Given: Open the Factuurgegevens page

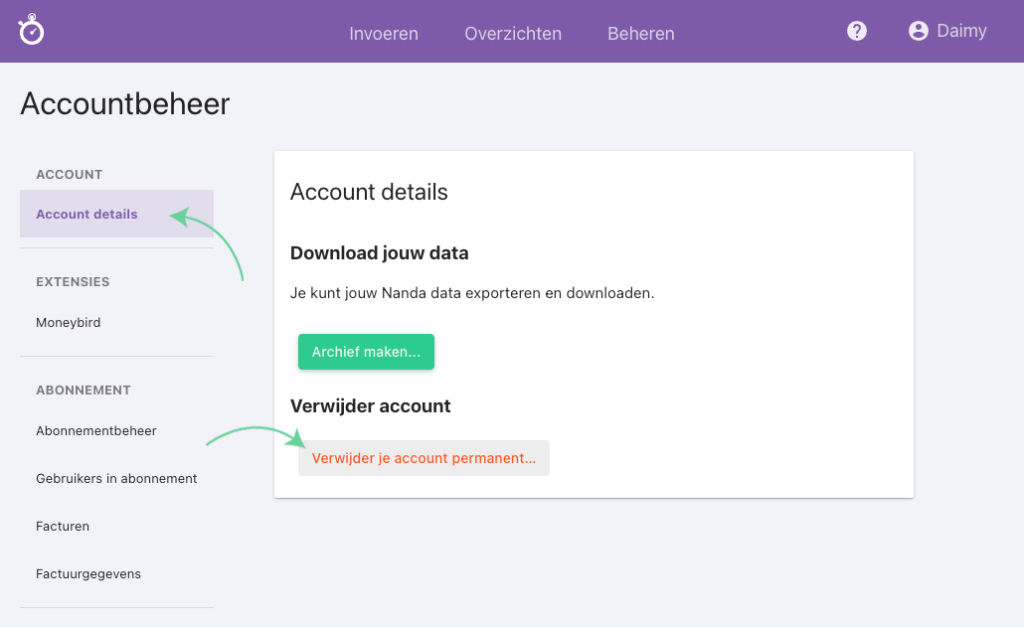Looking at the screenshot, I should 88,573.
